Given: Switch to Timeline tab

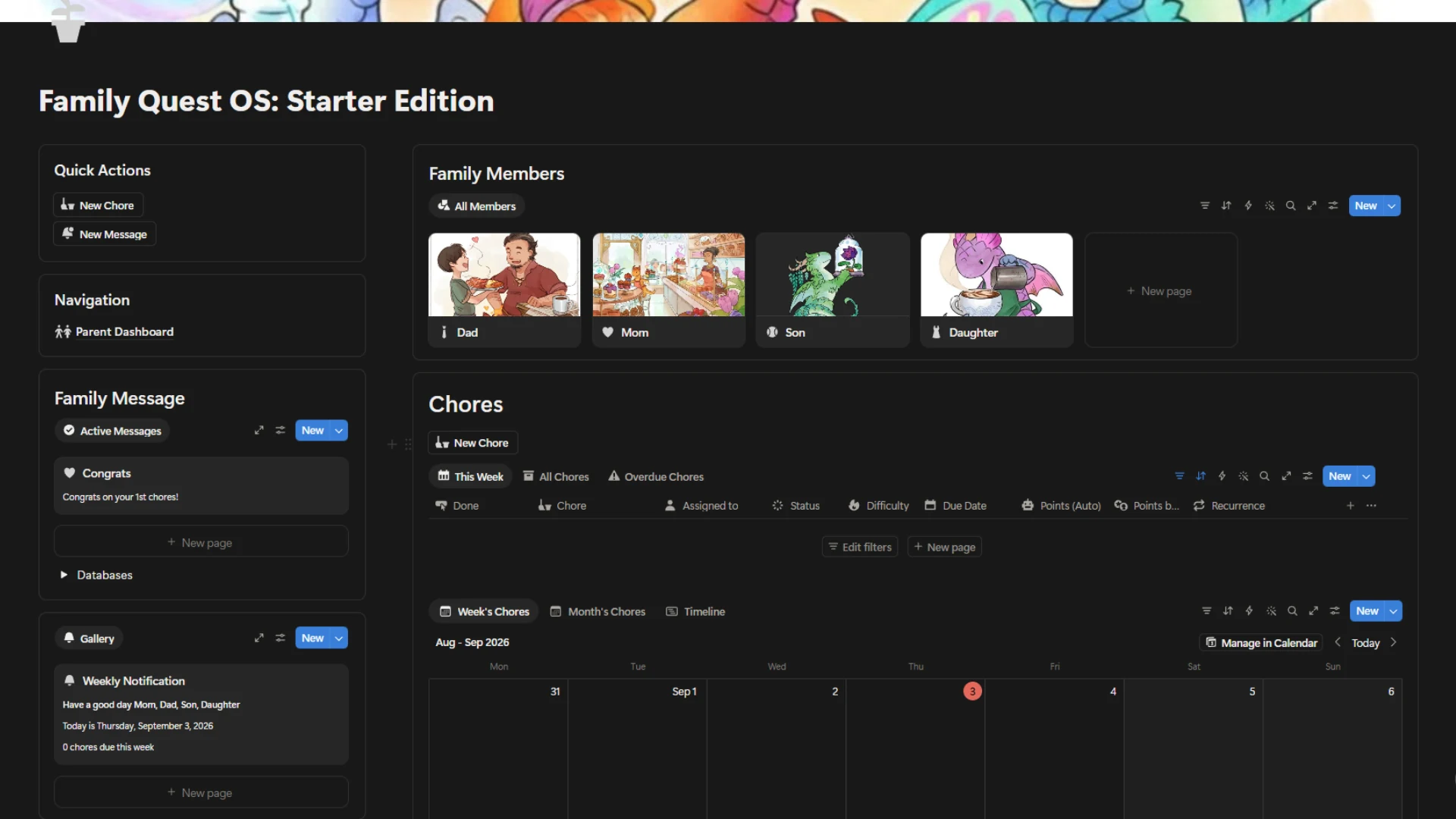Looking at the screenshot, I should click(695, 611).
